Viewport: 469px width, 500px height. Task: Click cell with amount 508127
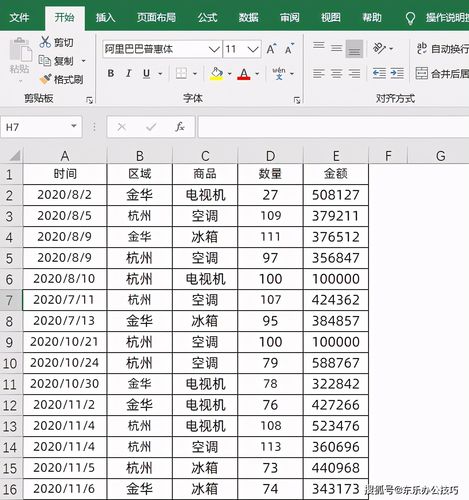(336, 195)
